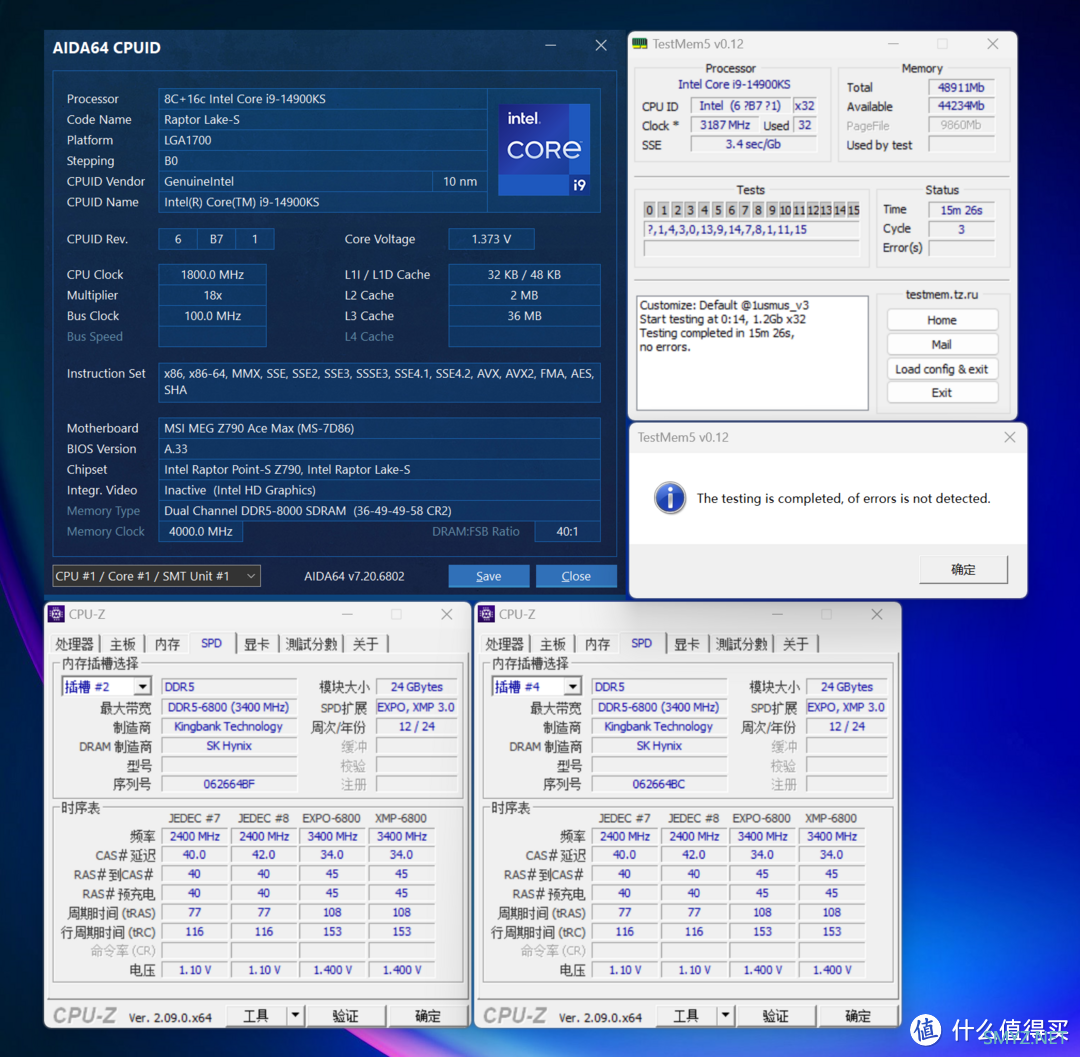Close the AIDA64 CPUID window
Screen dimensions: 1080x1057
tap(601, 45)
